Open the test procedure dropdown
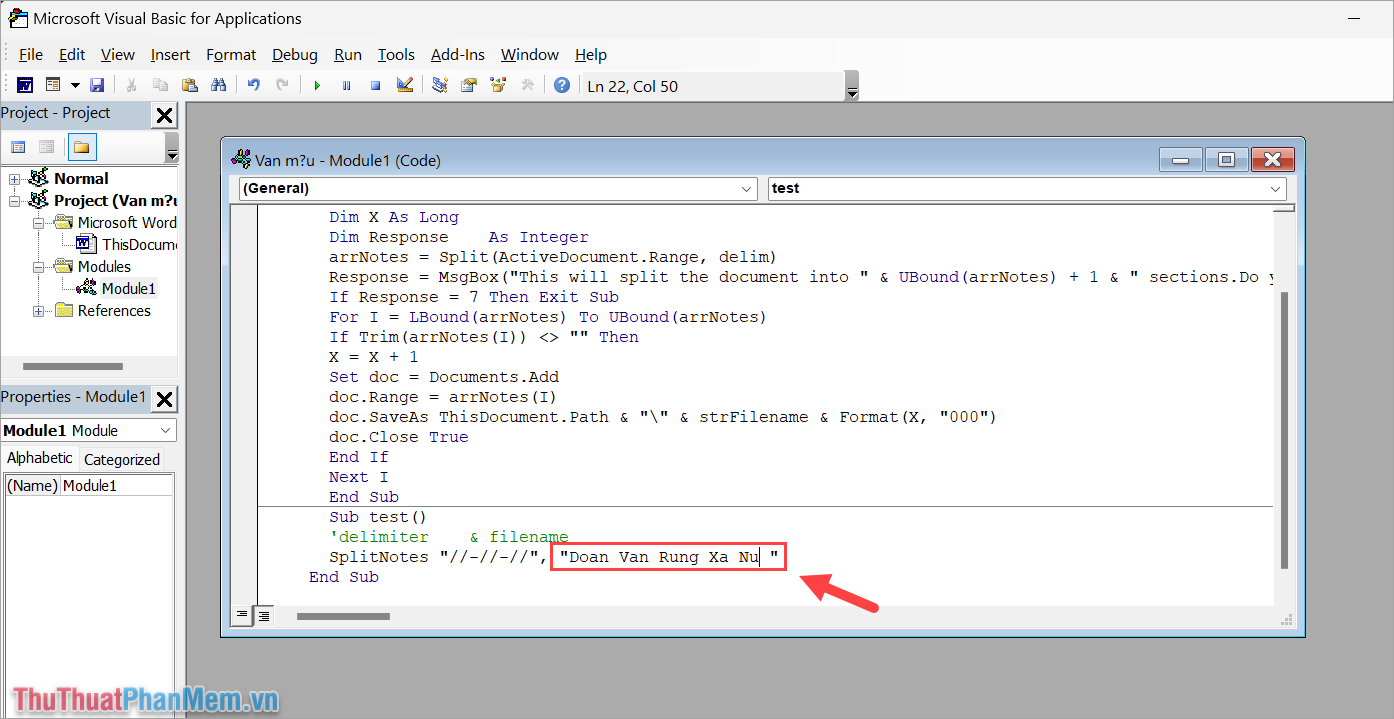Viewport: 1394px width, 719px height. click(1027, 188)
